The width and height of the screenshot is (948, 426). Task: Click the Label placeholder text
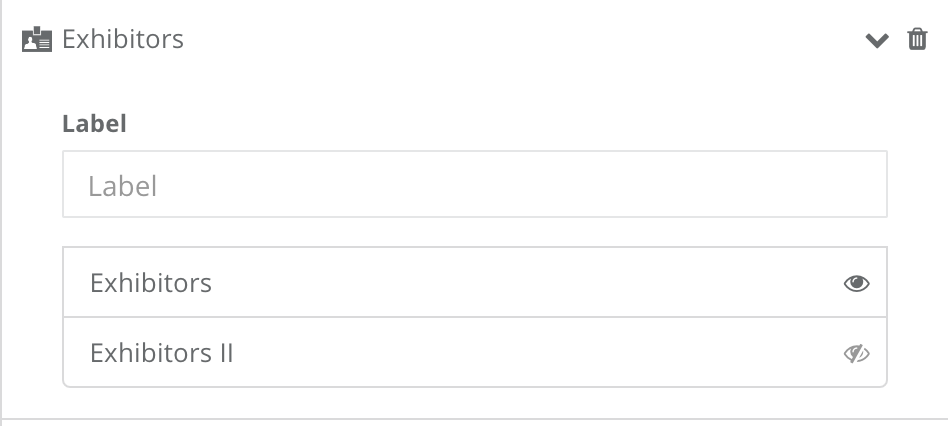[x=123, y=186]
